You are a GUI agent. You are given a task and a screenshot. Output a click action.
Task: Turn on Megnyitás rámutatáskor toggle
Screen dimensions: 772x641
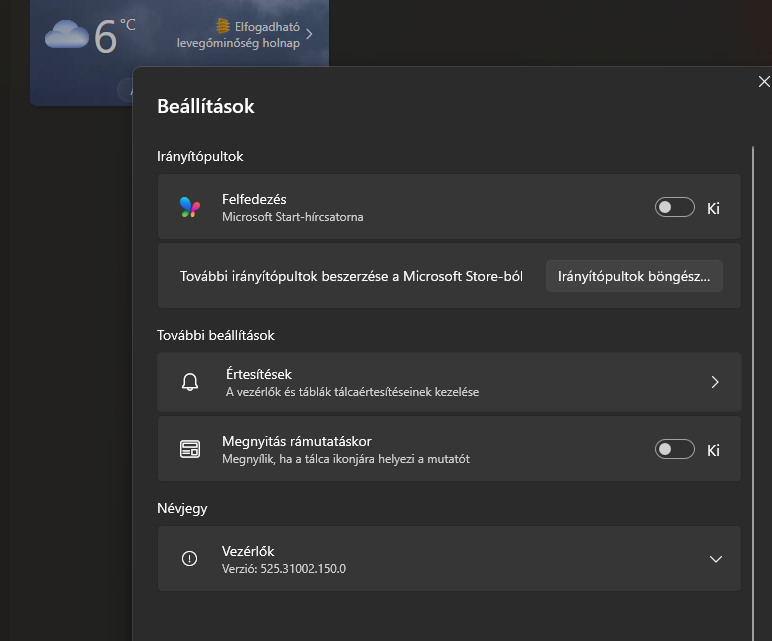click(674, 450)
